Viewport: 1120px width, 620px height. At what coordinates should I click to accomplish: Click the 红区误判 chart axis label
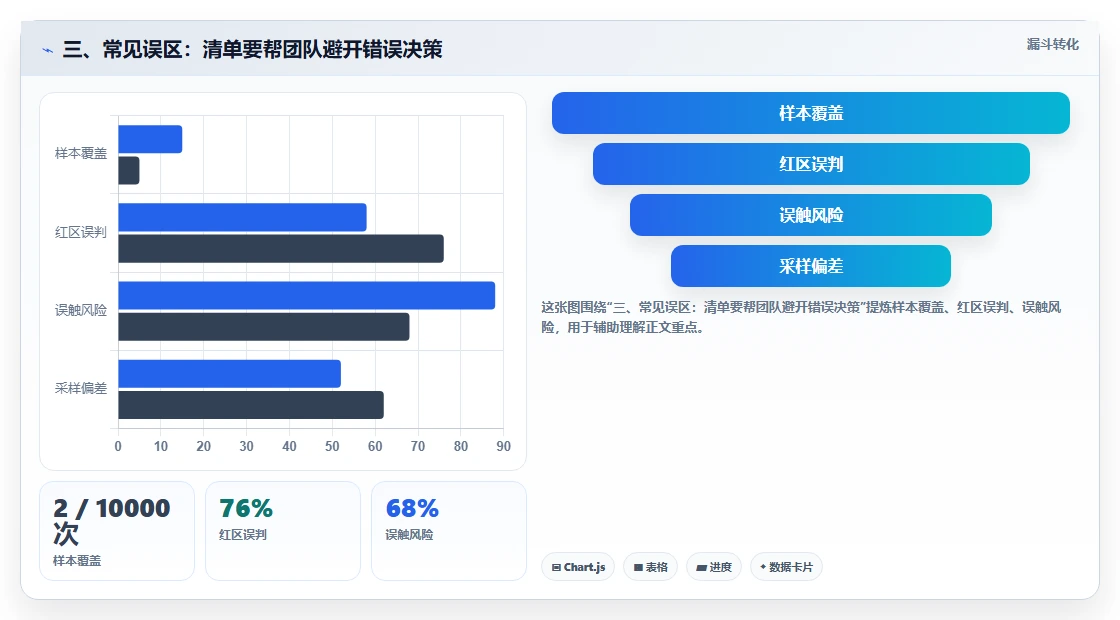tap(81, 232)
